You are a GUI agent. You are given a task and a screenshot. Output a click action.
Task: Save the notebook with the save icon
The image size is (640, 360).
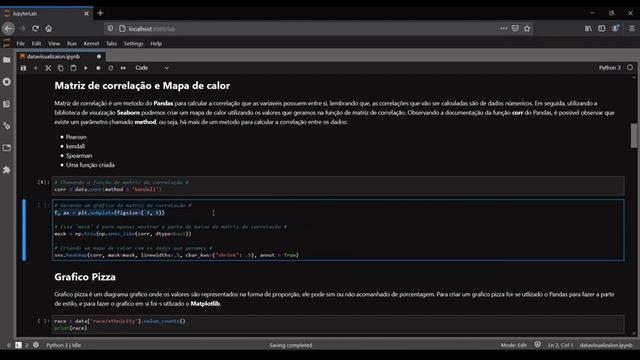(x=23, y=68)
